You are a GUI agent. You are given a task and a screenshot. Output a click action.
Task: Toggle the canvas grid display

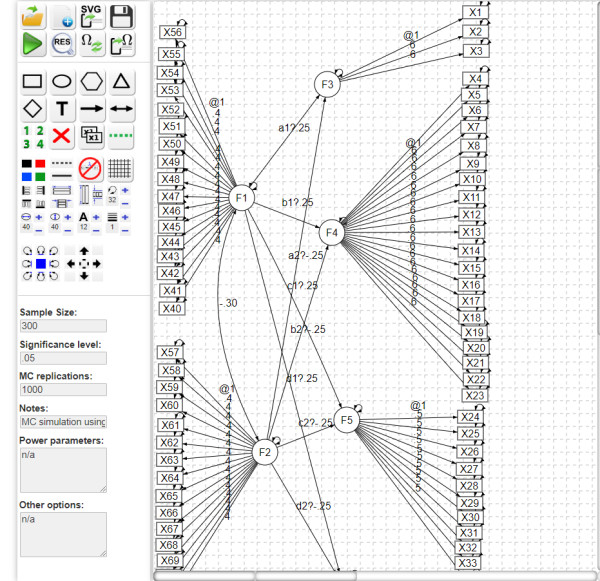point(122,167)
